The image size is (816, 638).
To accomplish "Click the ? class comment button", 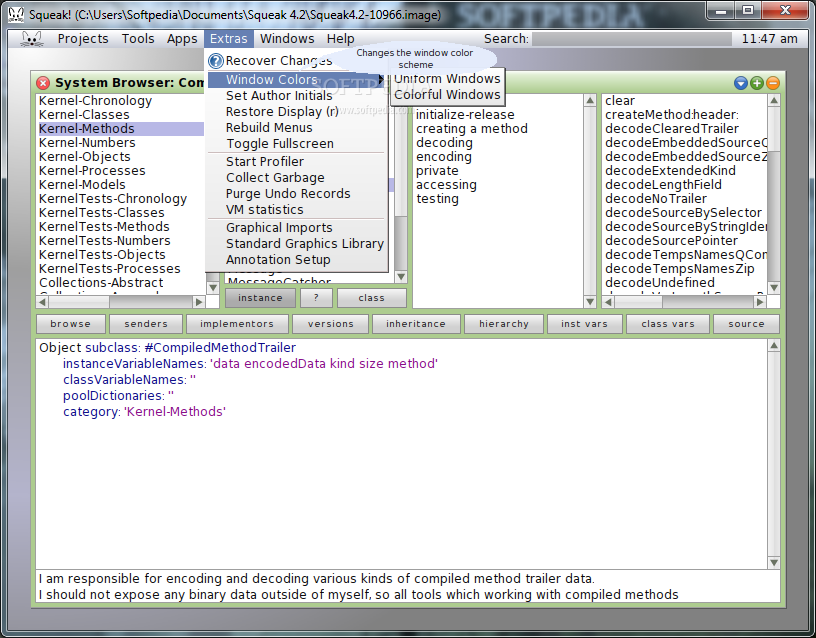I will click(316, 298).
